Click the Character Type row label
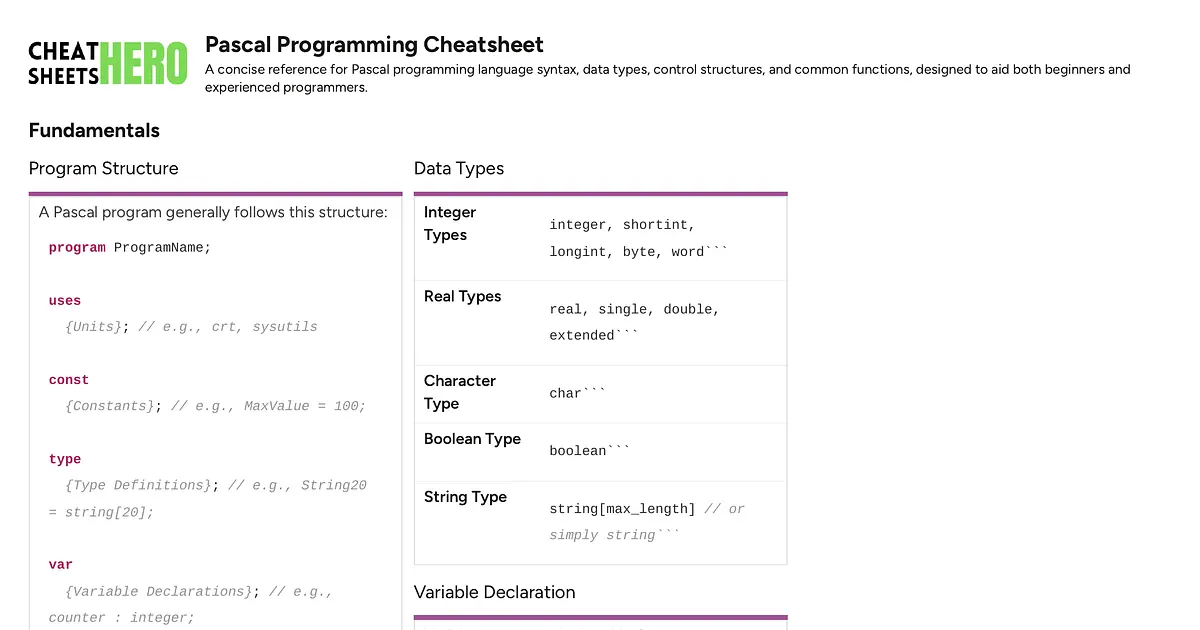 pyautogui.click(x=459, y=392)
